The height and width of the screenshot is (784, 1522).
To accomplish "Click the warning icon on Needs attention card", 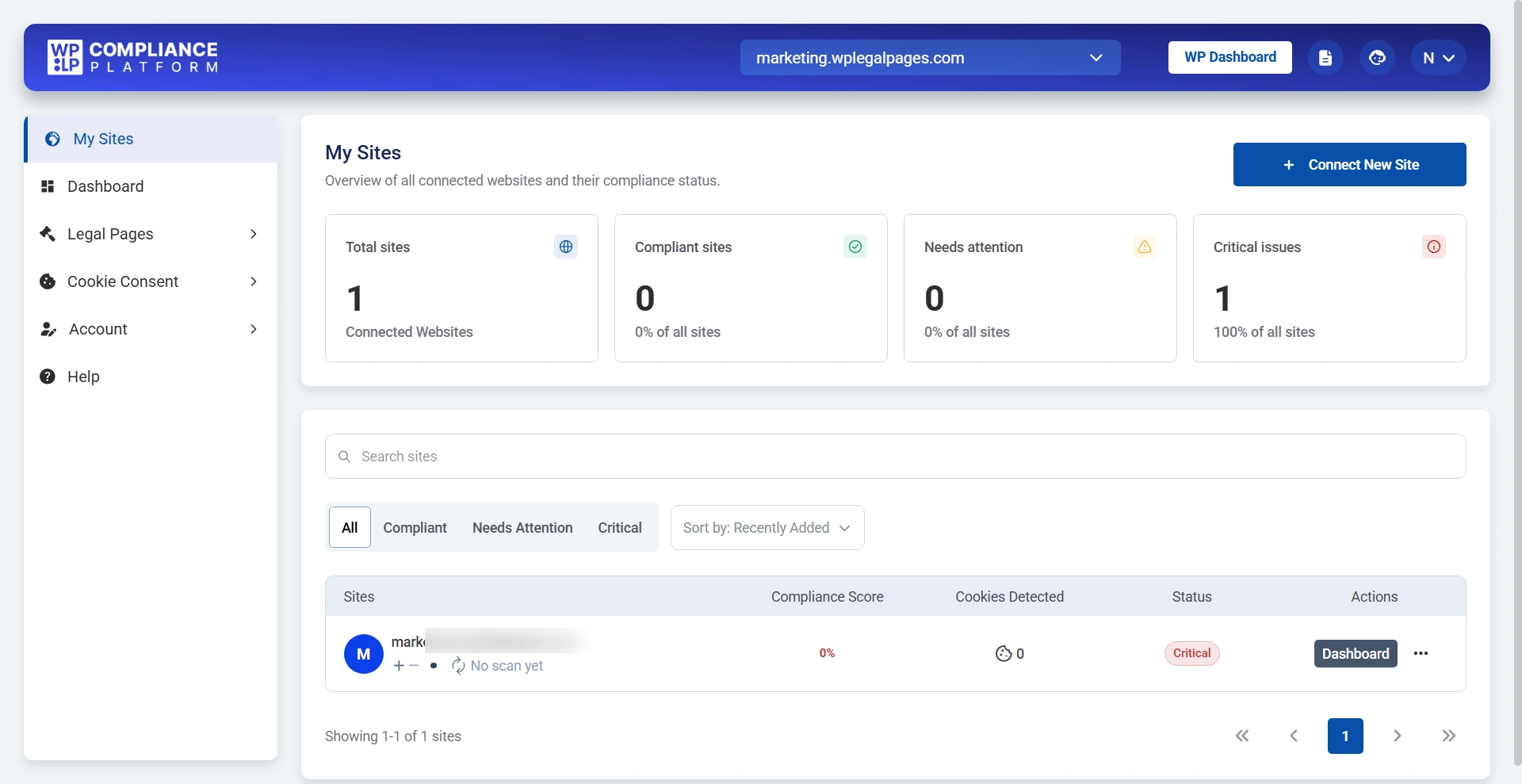I will pyautogui.click(x=1145, y=247).
